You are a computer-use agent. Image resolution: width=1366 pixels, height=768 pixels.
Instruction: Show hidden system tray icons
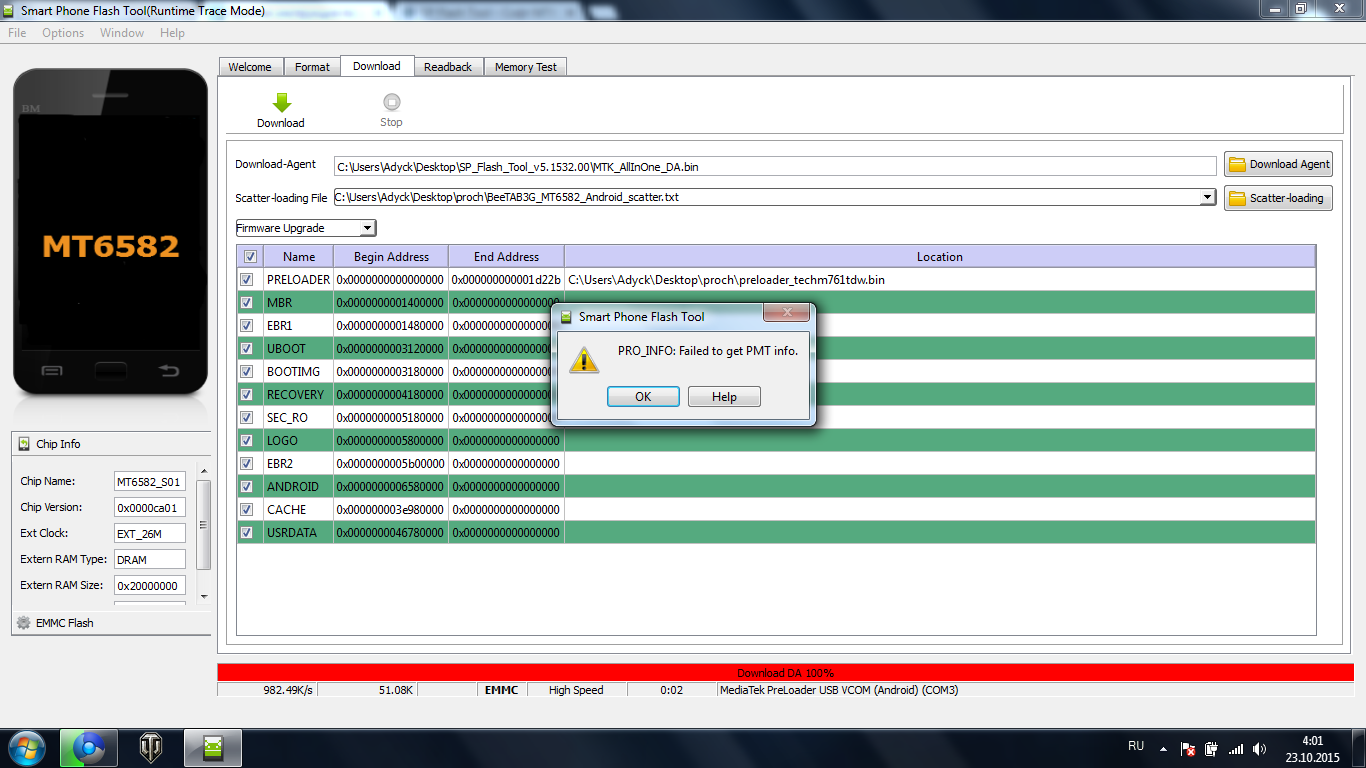1163,748
